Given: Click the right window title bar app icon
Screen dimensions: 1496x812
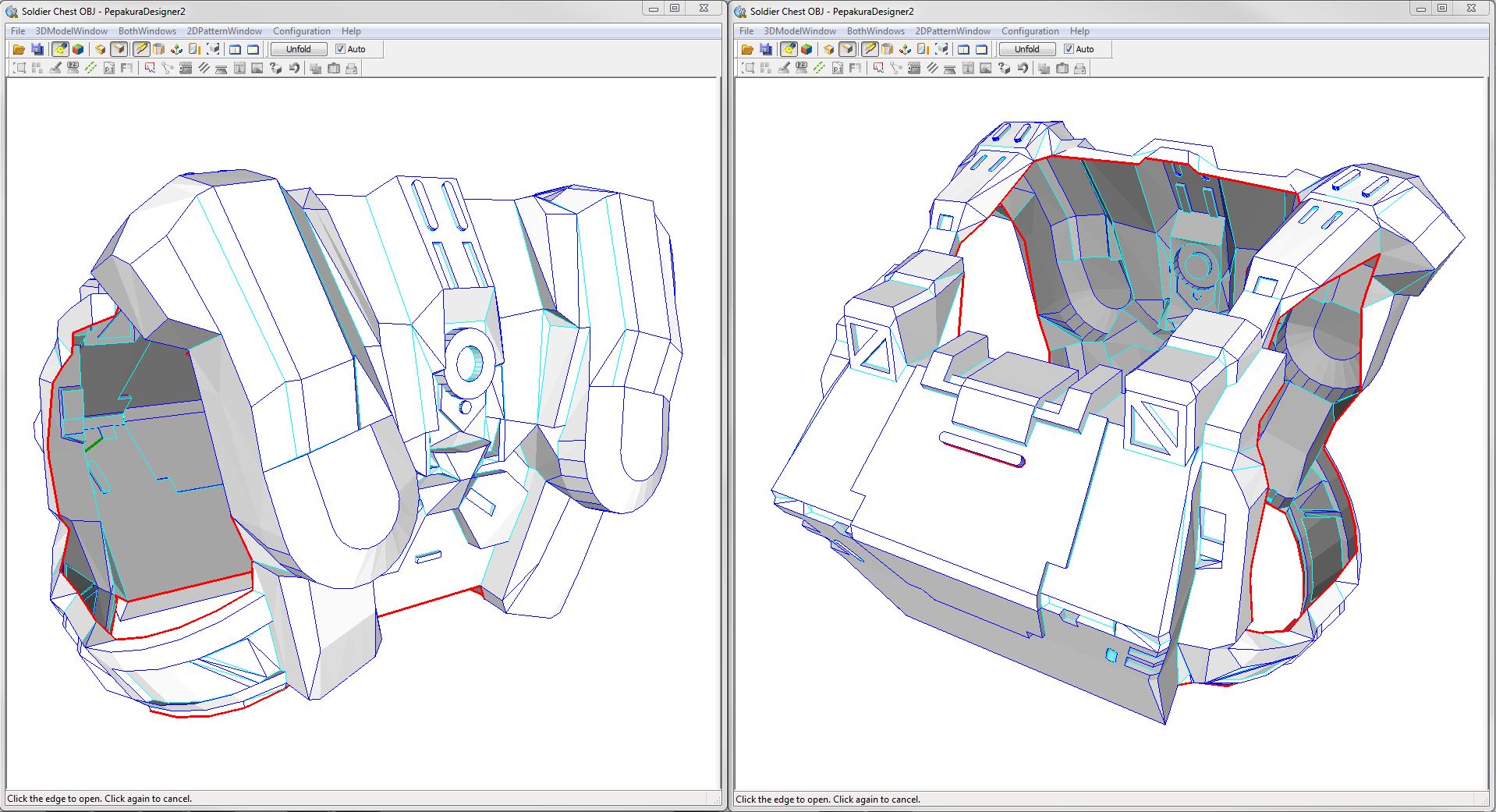Looking at the screenshot, I should (741, 11).
